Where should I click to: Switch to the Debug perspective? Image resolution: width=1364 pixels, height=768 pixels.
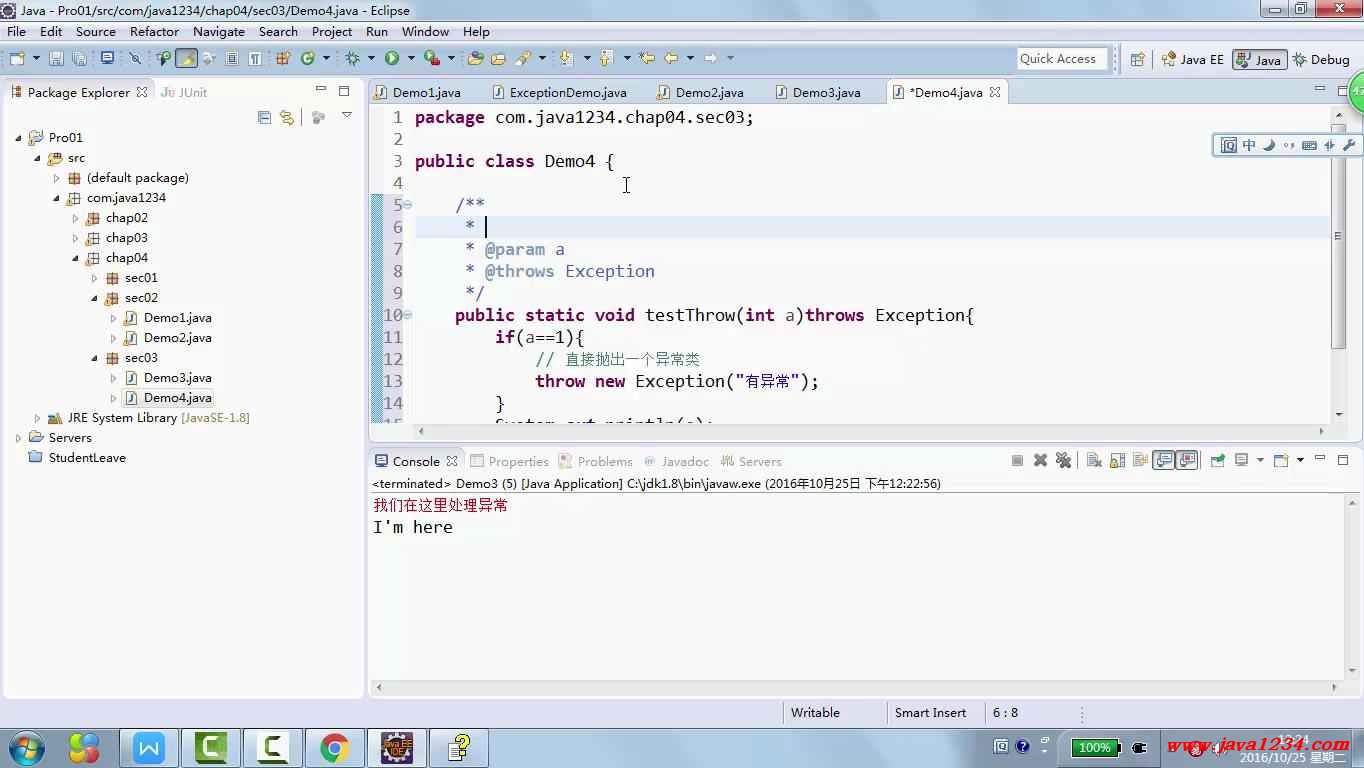pyautogui.click(x=1321, y=59)
